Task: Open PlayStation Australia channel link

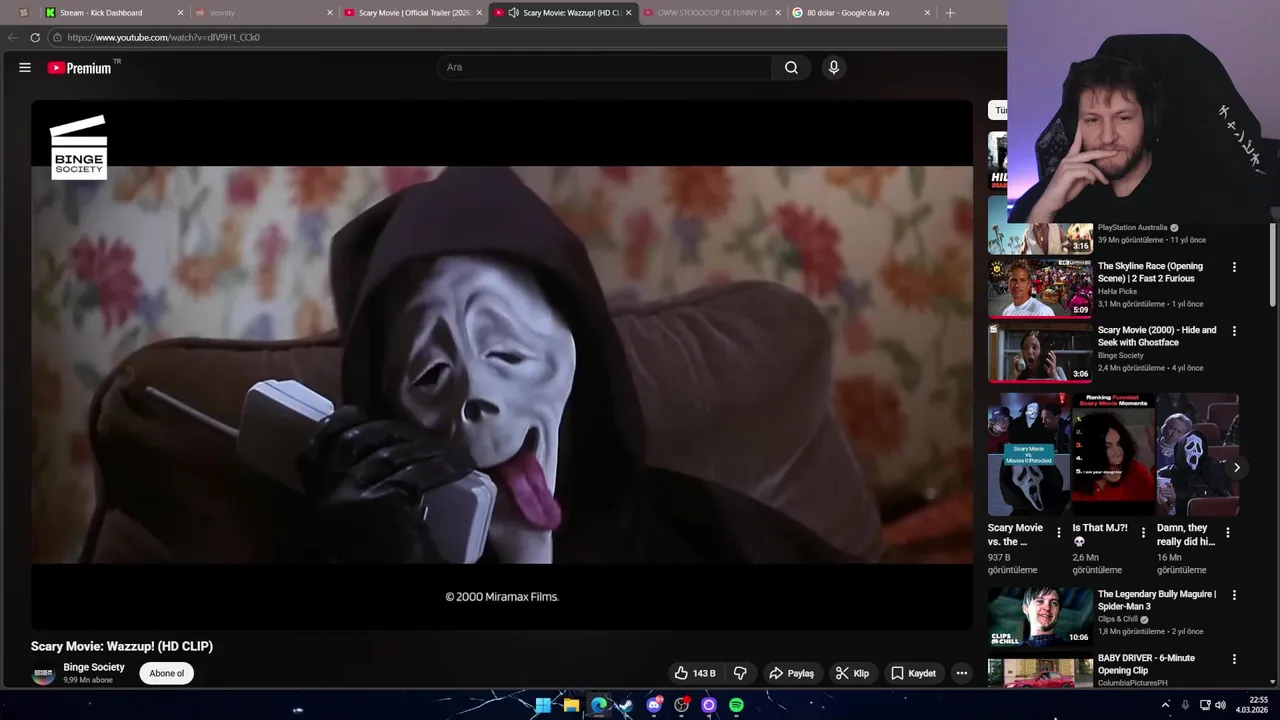Action: (1132, 227)
